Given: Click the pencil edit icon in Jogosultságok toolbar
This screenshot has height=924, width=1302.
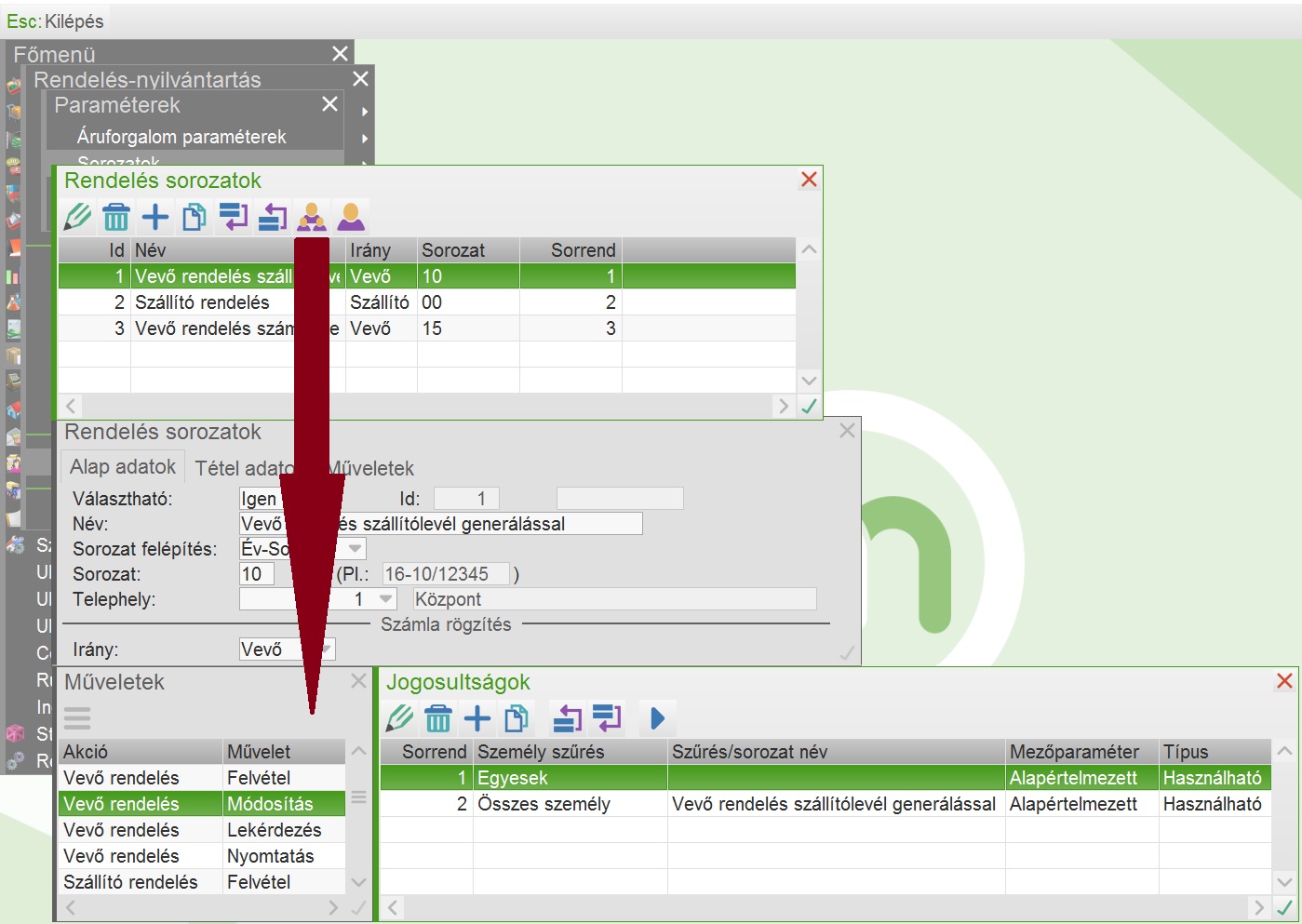Looking at the screenshot, I should (399, 718).
